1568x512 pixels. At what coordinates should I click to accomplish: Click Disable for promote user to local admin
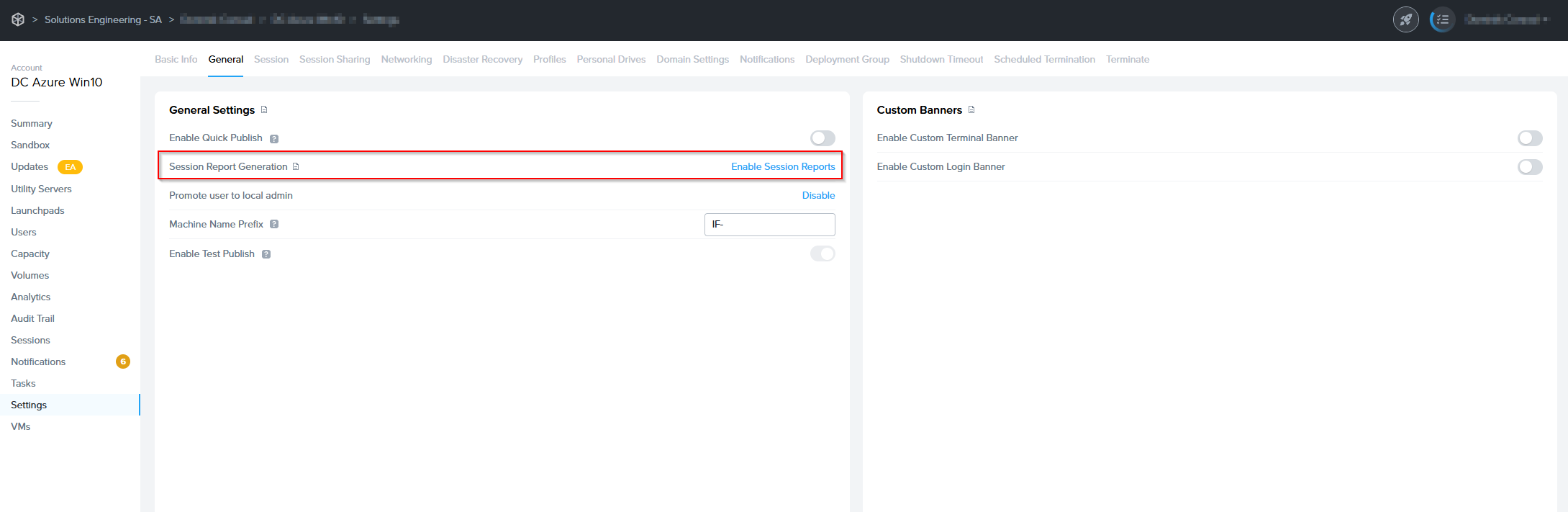click(818, 196)
